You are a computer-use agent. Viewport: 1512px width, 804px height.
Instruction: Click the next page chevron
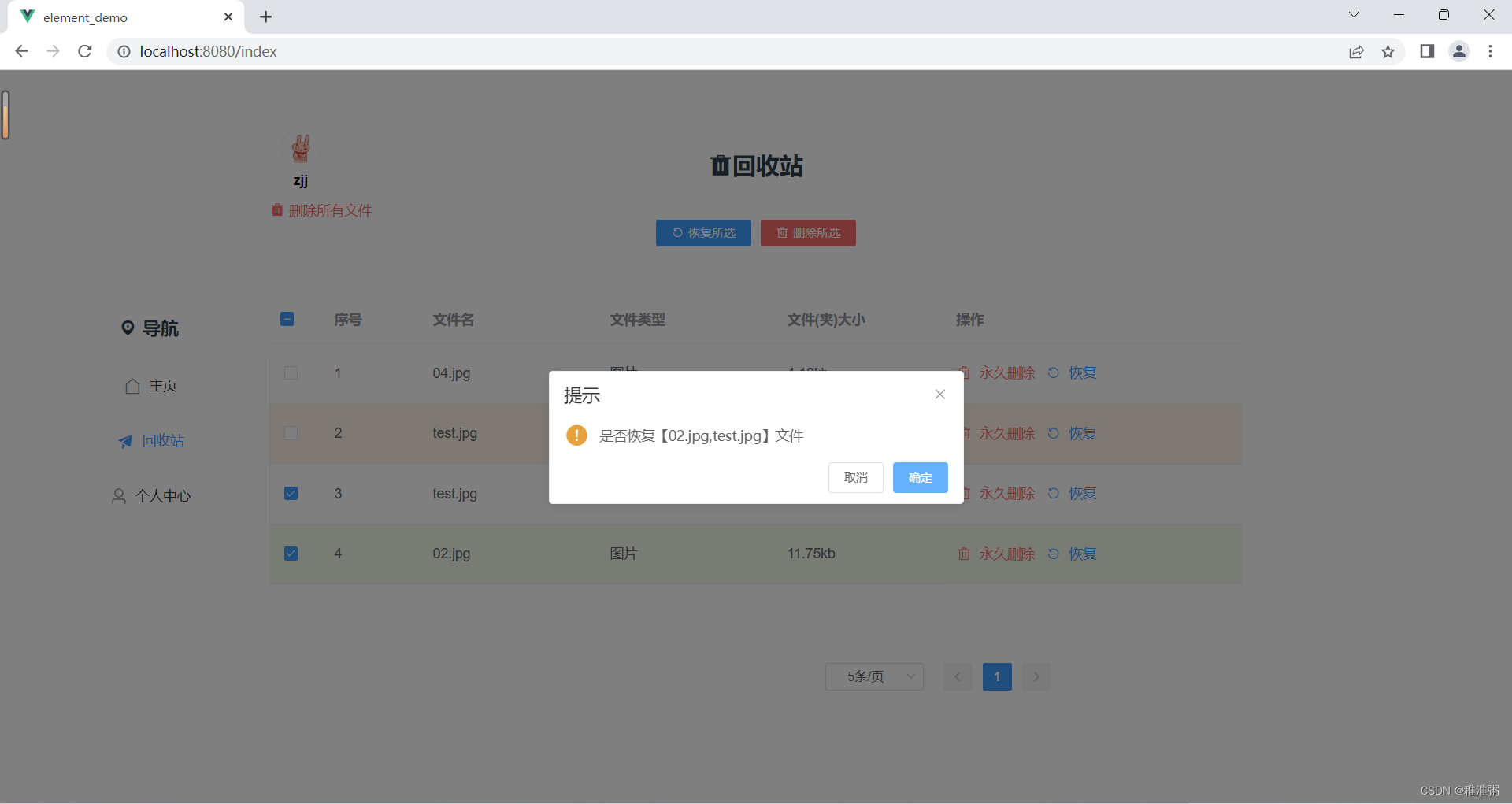coord(1036,676)
